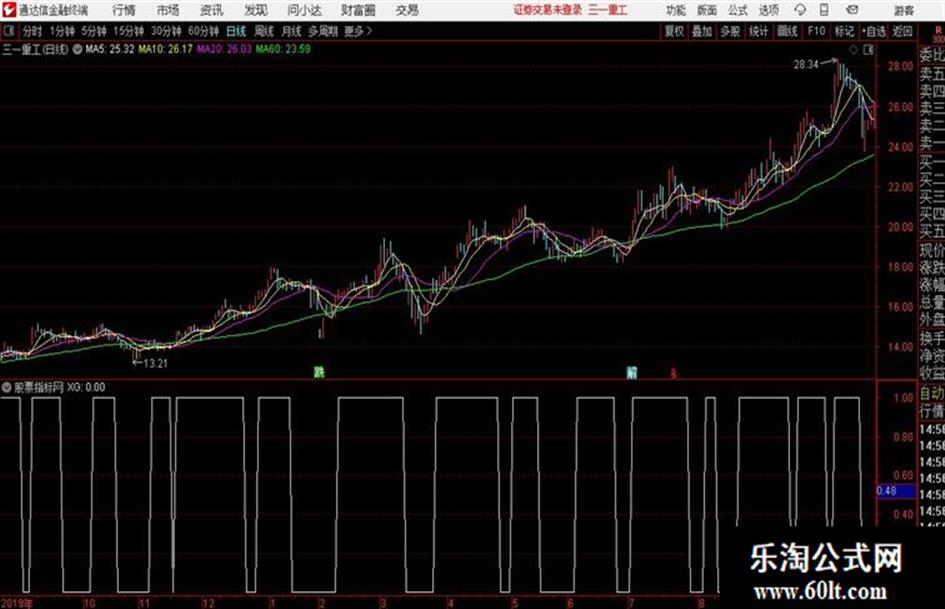Click the 复权 button
This screenshot has height=609, width=945.
click(x=674, y=31)
